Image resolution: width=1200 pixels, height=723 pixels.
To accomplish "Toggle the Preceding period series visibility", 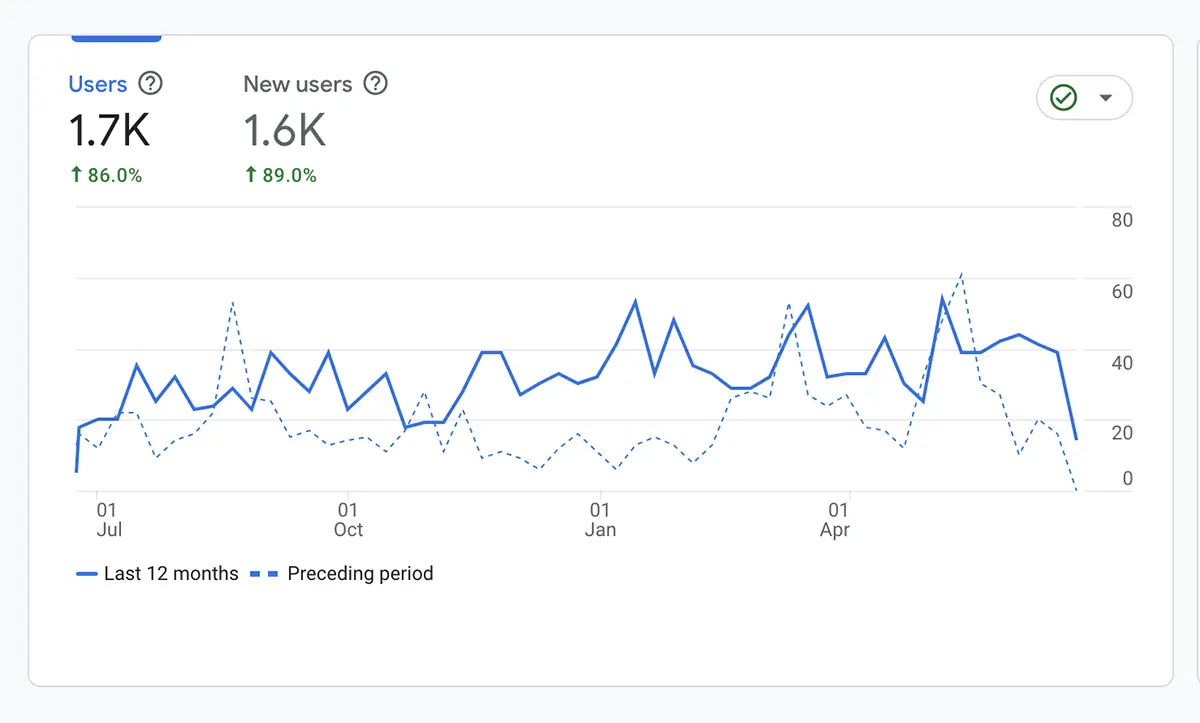I will click(360, 573).
